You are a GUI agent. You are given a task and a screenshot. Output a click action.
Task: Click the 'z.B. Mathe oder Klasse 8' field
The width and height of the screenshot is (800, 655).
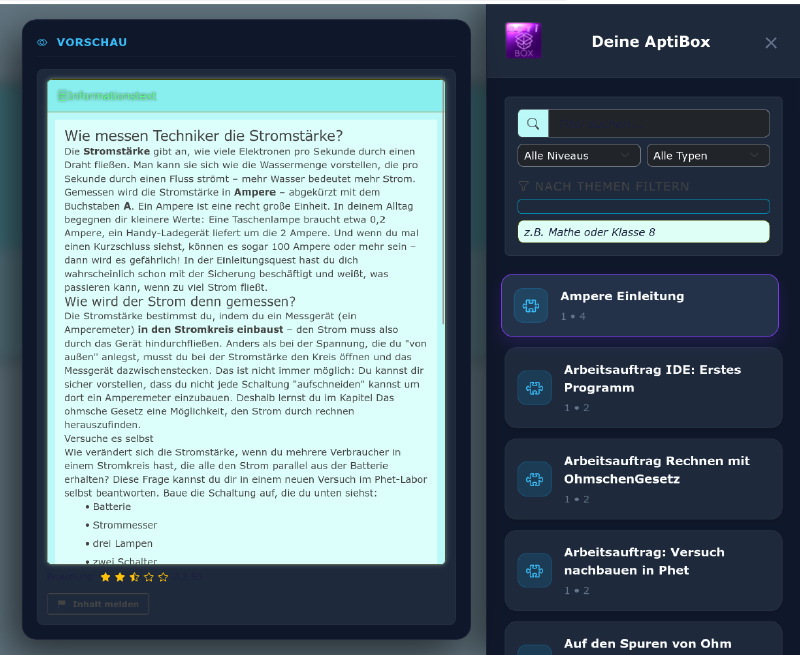tap(643, 232)
